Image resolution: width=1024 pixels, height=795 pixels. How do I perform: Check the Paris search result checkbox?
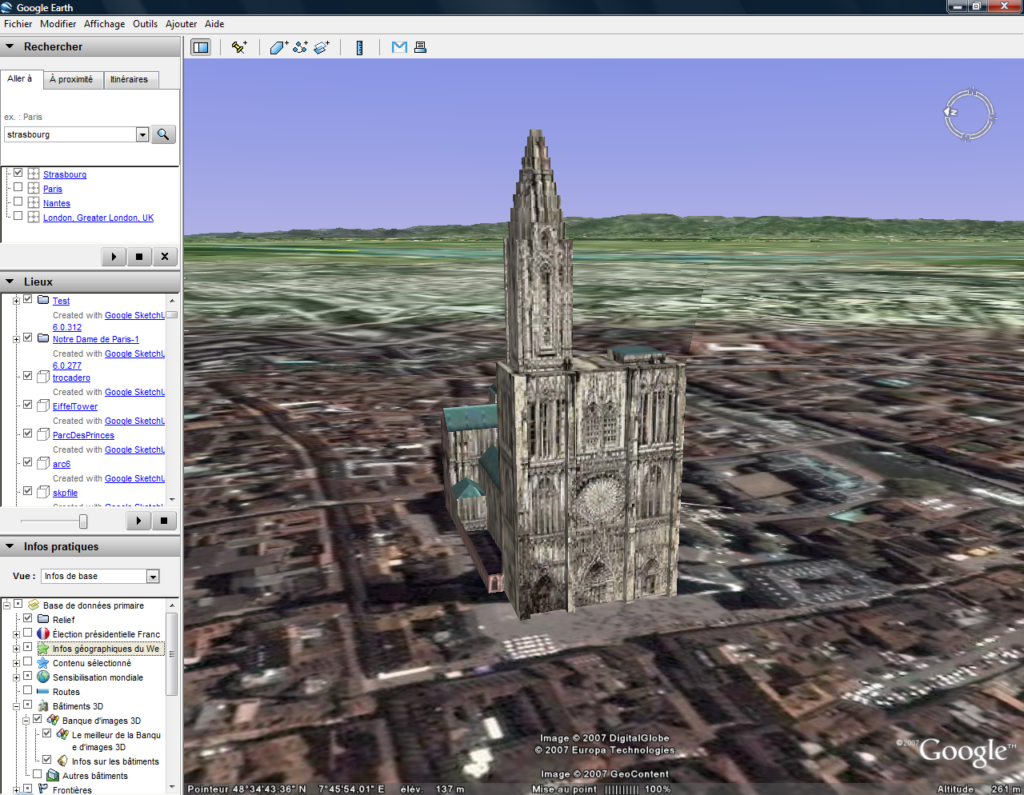[18, 187]
